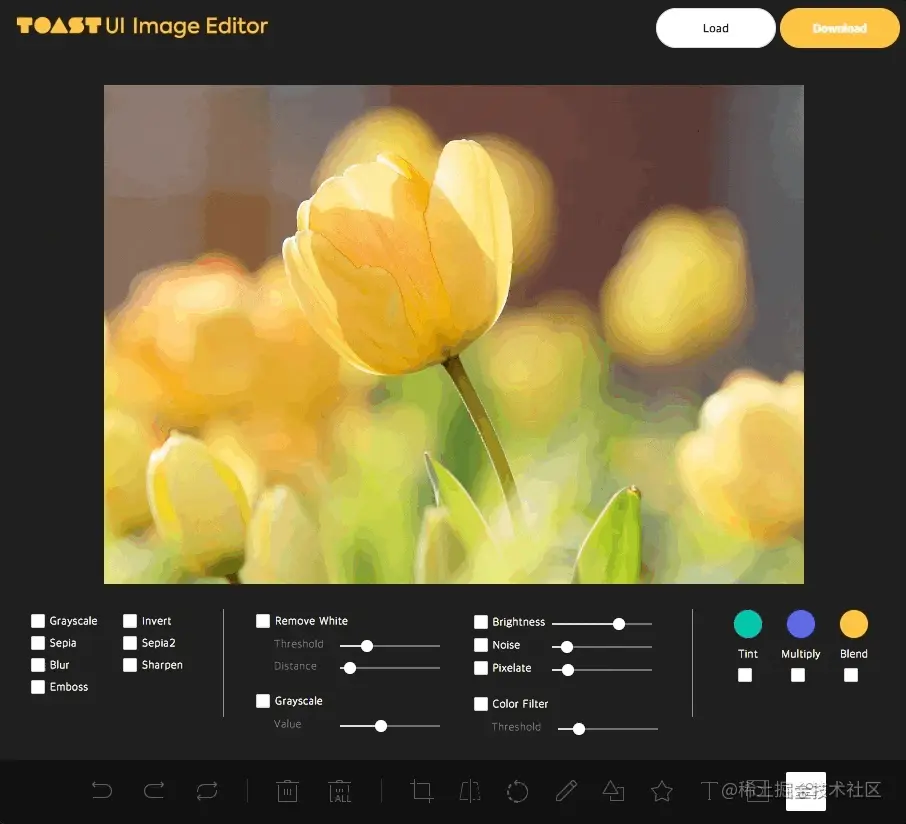The height and width of the screenshot is (824, 906).
Task: Select the Draw pencil tool
Action: click(x=566, y=791)
